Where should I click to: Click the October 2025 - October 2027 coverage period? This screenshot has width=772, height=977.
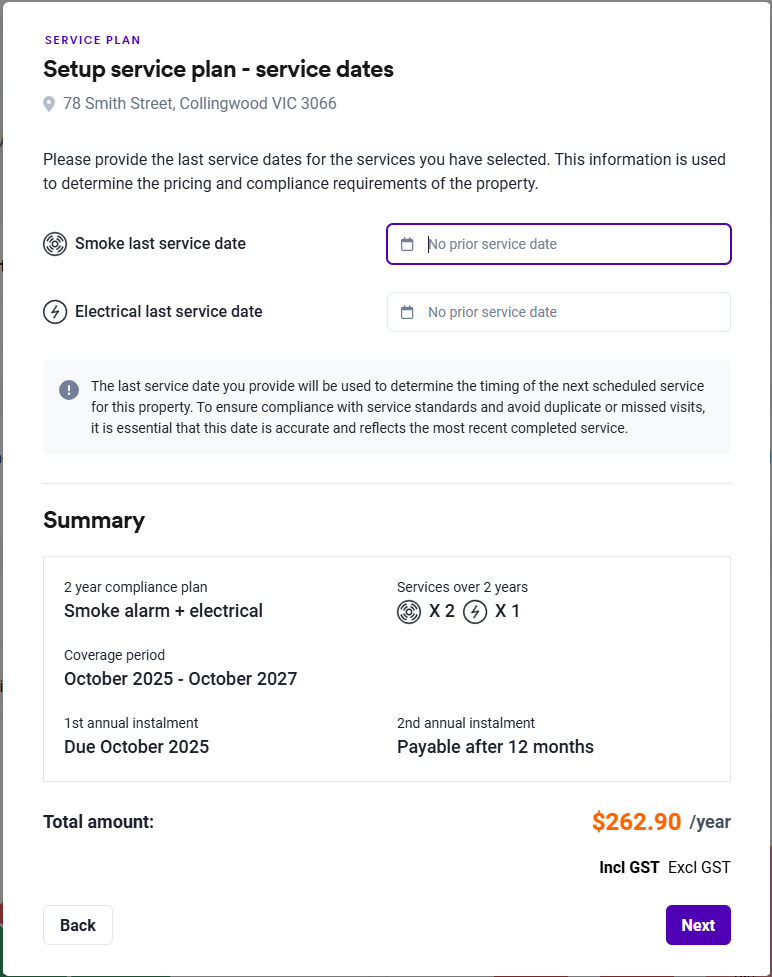point(180,679)
